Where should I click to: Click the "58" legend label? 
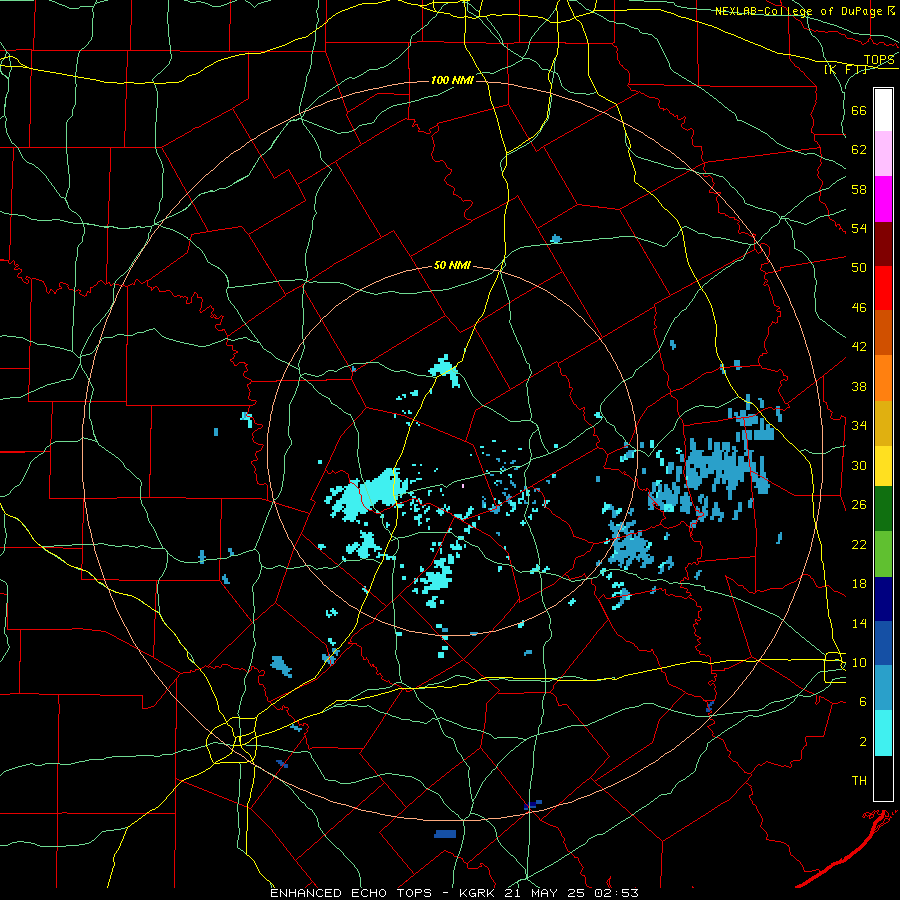(x=859, y=189)
